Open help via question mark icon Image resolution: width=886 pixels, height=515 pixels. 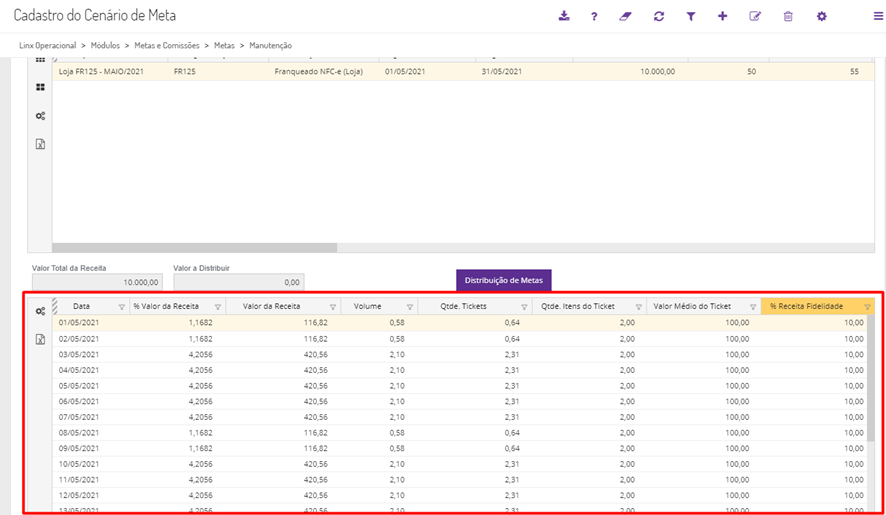click(x=594, y=16)
